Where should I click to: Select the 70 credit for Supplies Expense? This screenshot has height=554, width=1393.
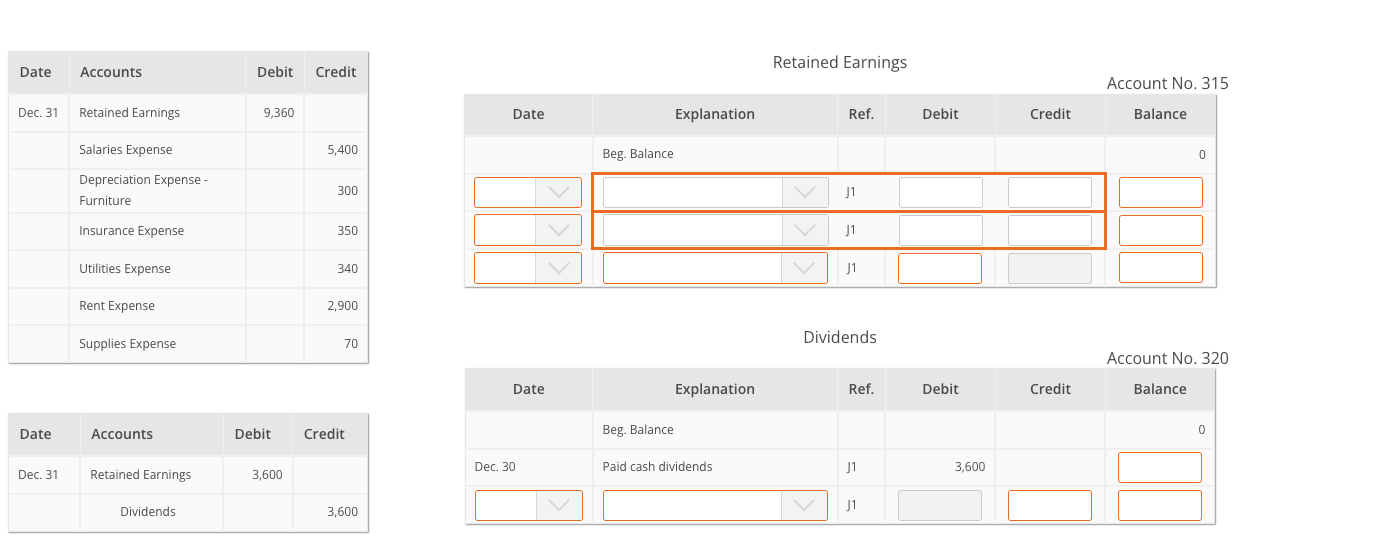pos(351,344)
